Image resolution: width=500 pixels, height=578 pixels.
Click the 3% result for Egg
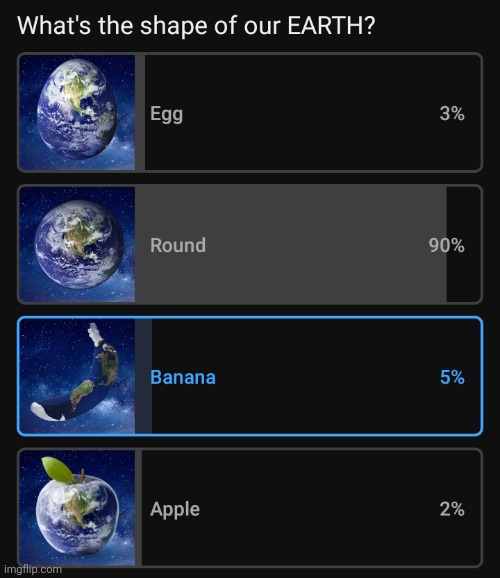tap(452, 113)
